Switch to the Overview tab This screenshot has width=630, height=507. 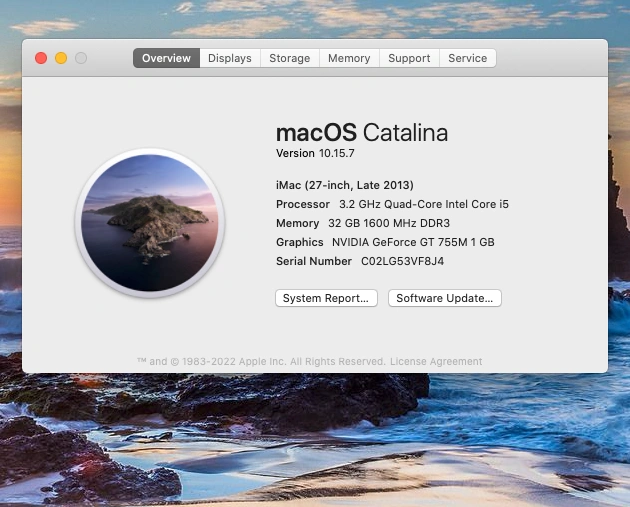(x=166, y=58)
